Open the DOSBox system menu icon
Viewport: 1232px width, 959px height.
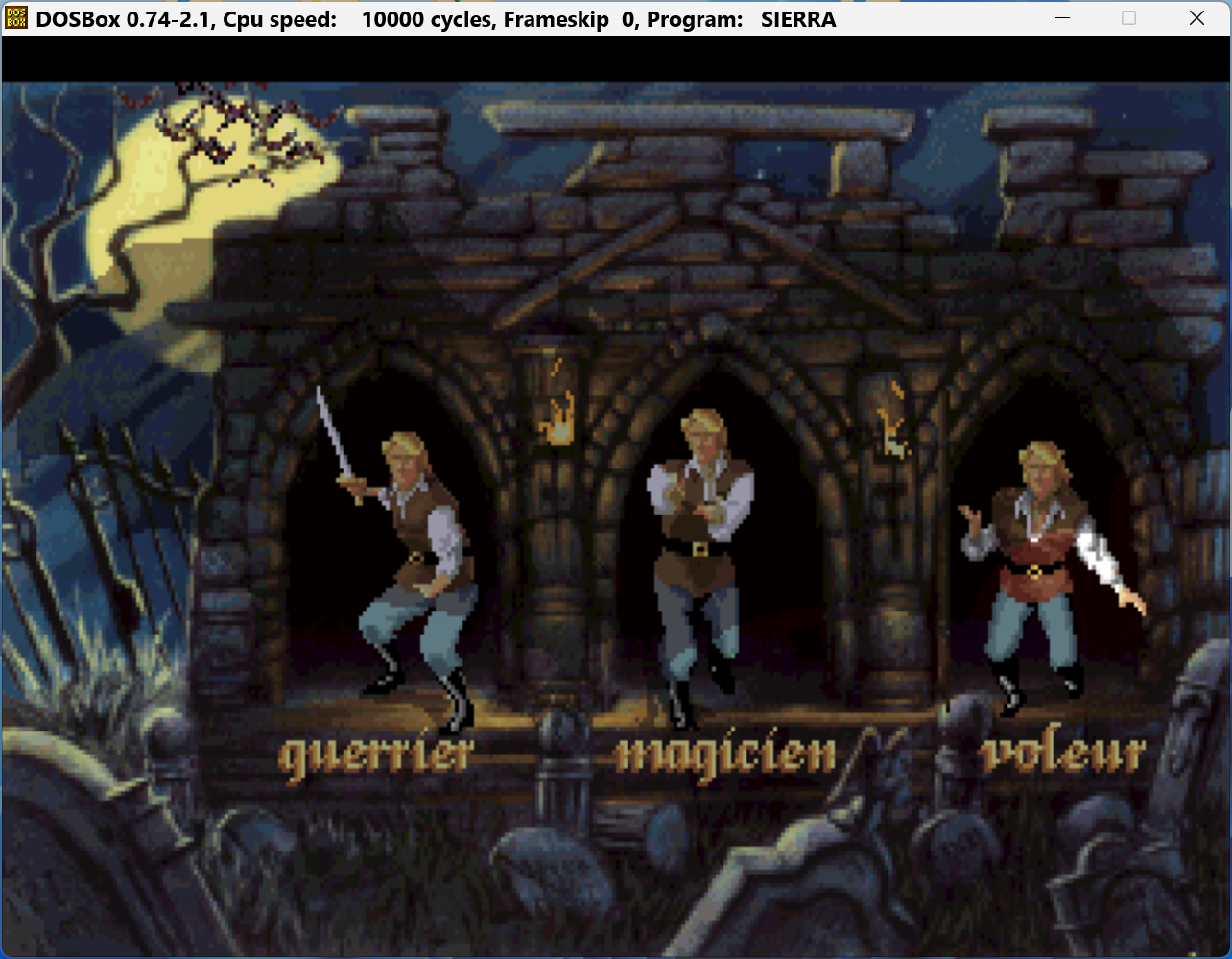coord(17,17)
